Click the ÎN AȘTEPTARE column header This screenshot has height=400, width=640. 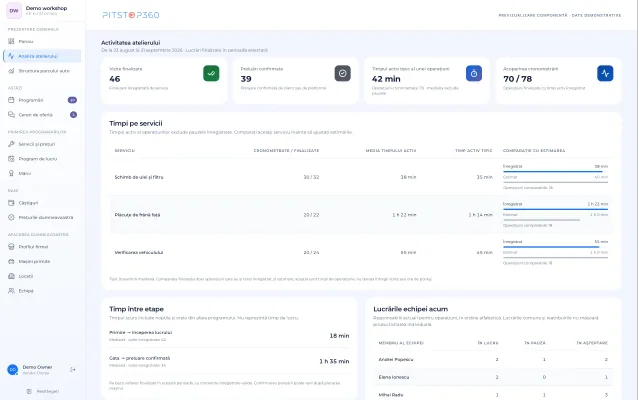tap(592, 343)
